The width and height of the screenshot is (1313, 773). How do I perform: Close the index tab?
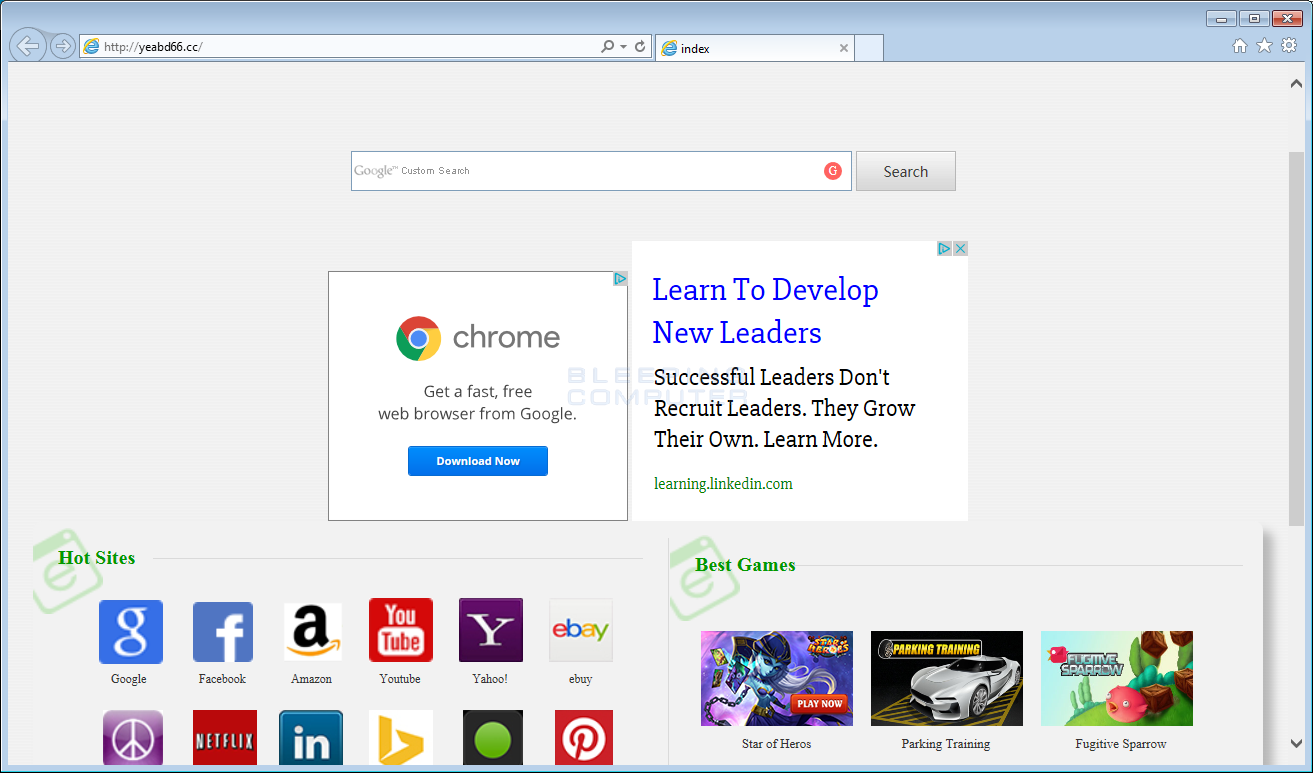(844, 48)
